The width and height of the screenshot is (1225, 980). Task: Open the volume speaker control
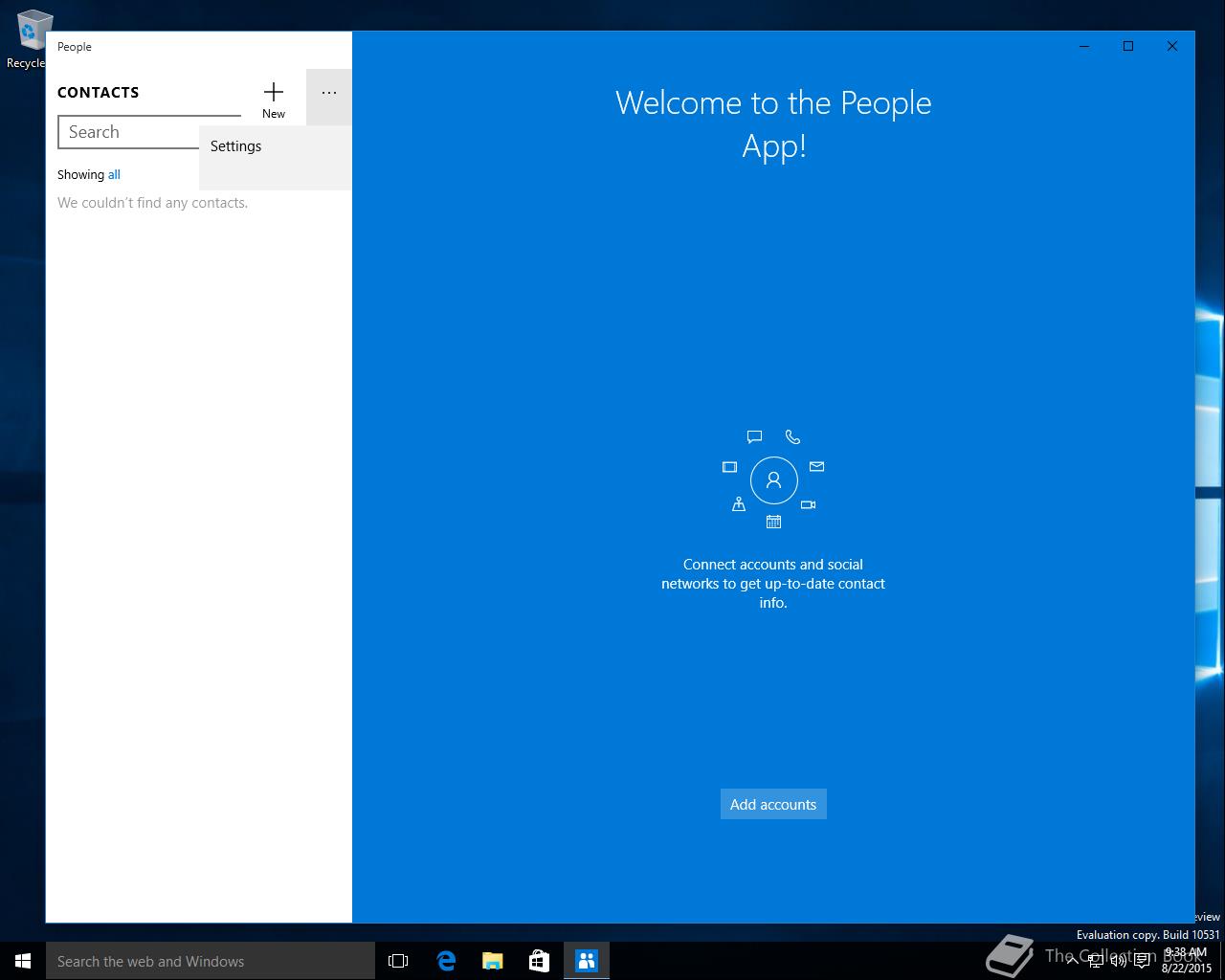(1119, 961)
